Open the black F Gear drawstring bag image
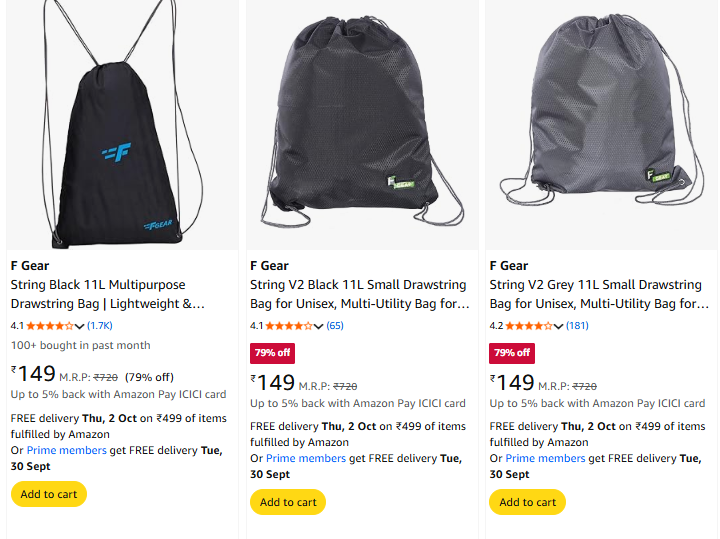This screenshot has height=539, width=720. 122,125
